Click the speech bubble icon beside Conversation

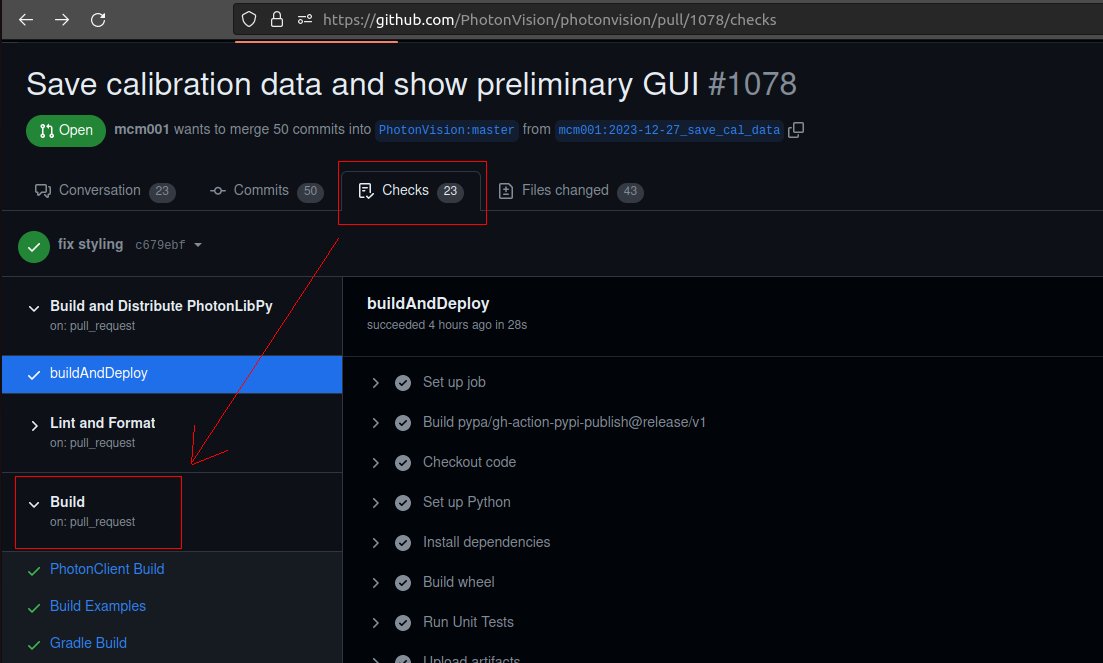(x=41, y=190)
